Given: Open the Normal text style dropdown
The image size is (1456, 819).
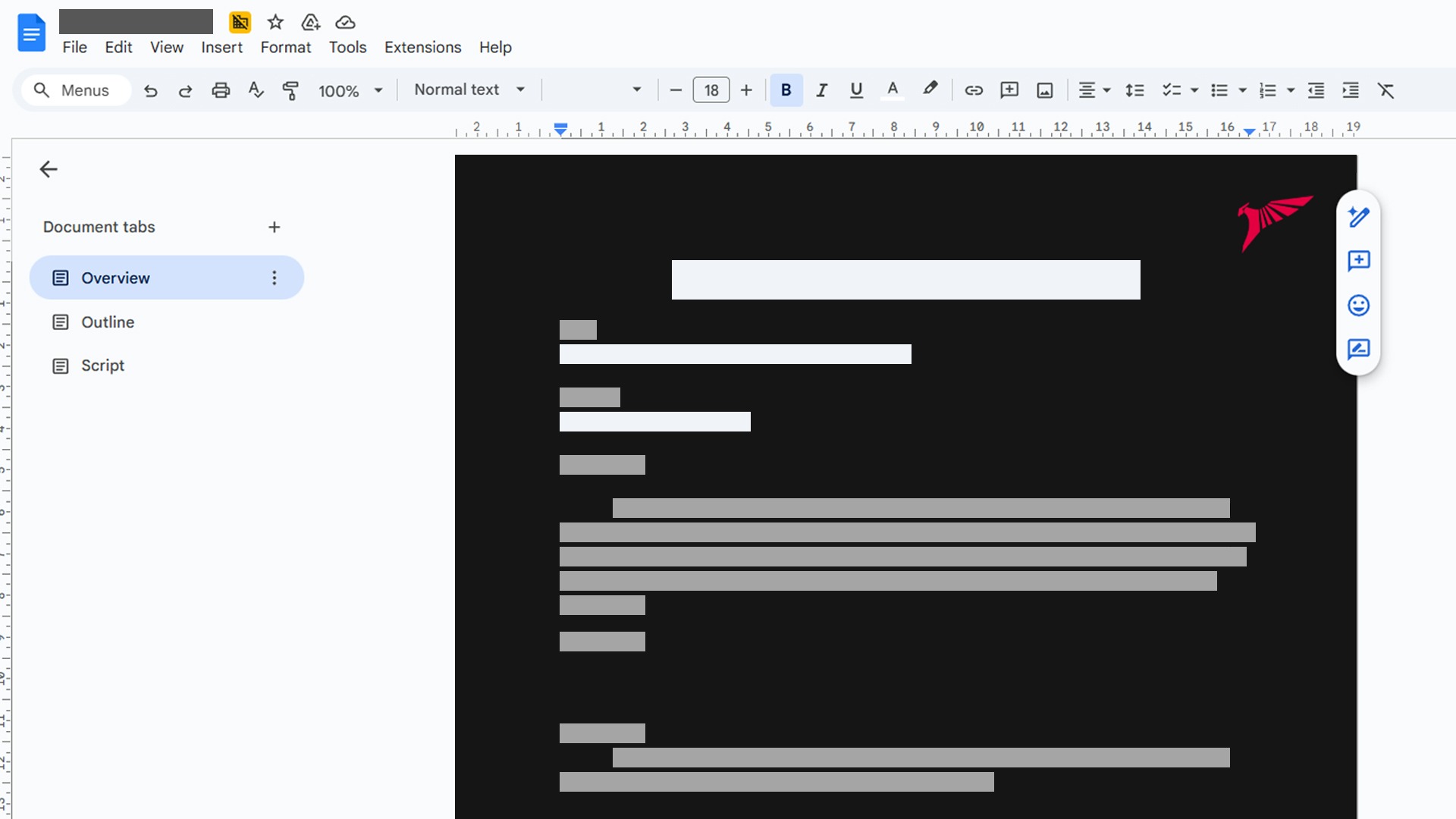Looking at the screenshot, I should click(x=469, y=89).
